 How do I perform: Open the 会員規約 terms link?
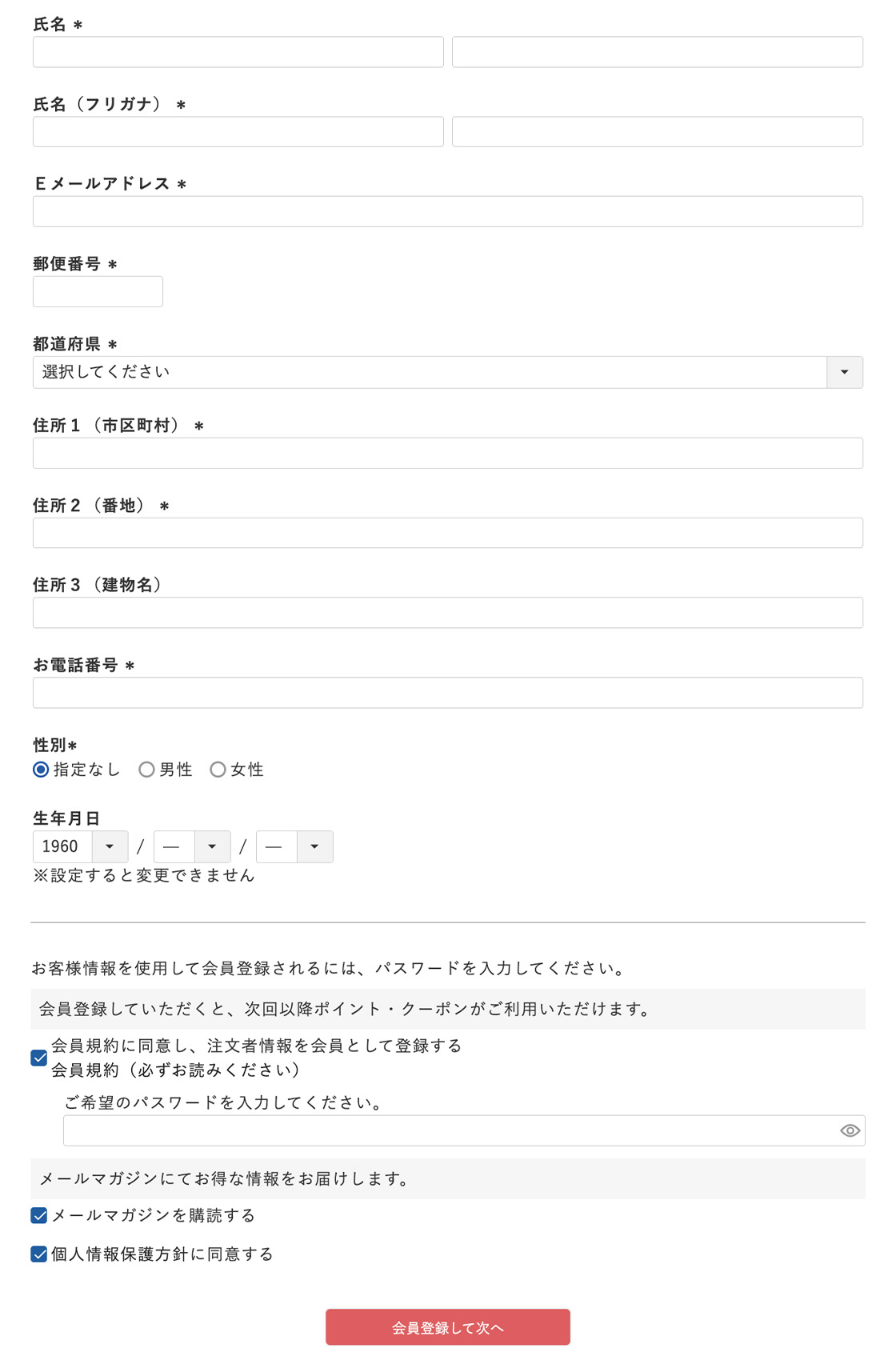point(85,1070)
